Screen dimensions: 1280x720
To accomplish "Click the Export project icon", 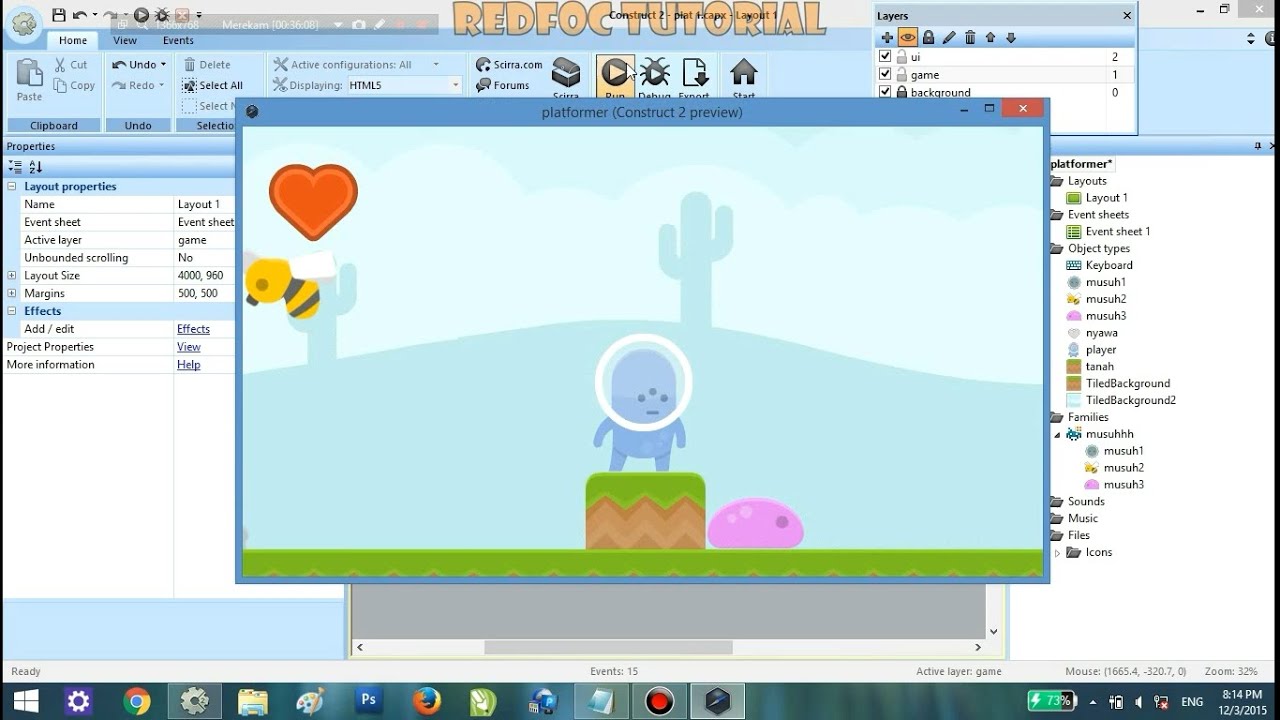I will pyautogui.click(x=694, y=73).
